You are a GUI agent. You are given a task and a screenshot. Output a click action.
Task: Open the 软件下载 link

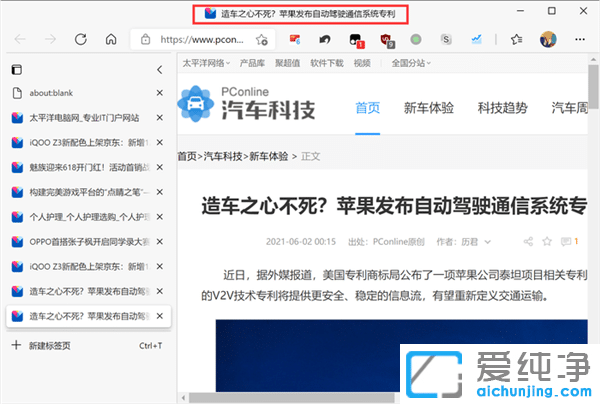327,63
